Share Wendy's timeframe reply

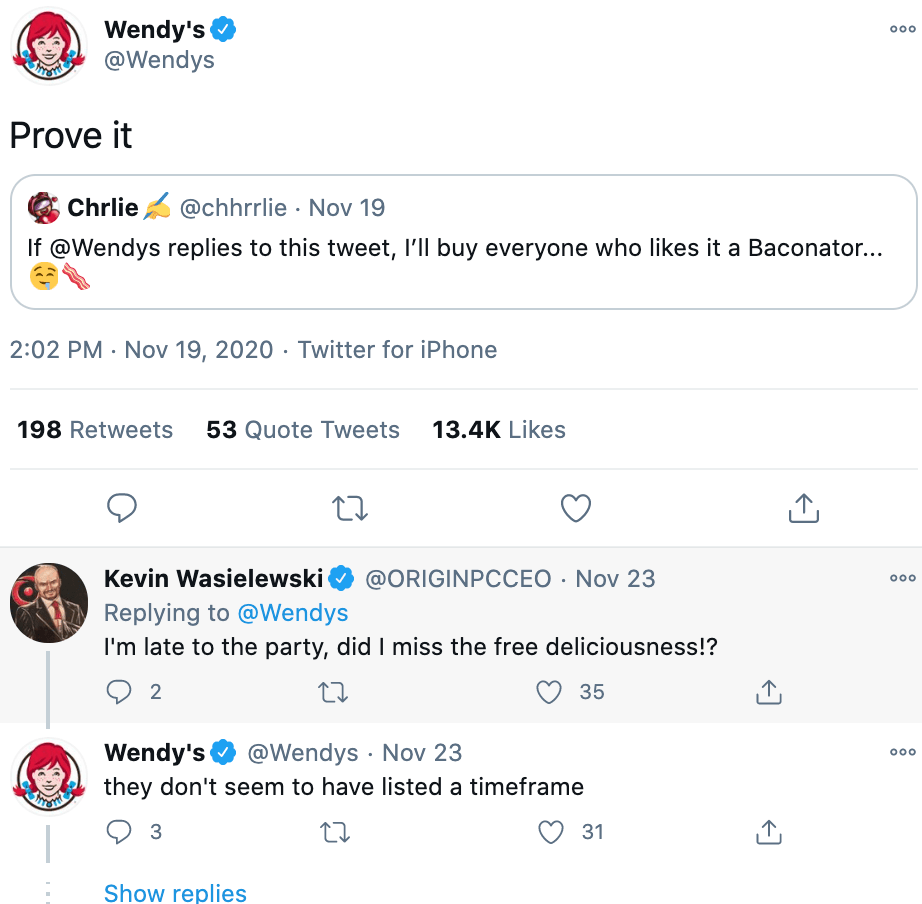click(x=768, y=831)
